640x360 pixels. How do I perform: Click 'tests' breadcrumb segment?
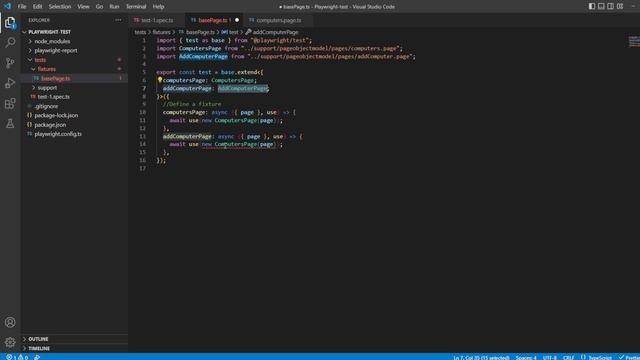click(140, 32)
